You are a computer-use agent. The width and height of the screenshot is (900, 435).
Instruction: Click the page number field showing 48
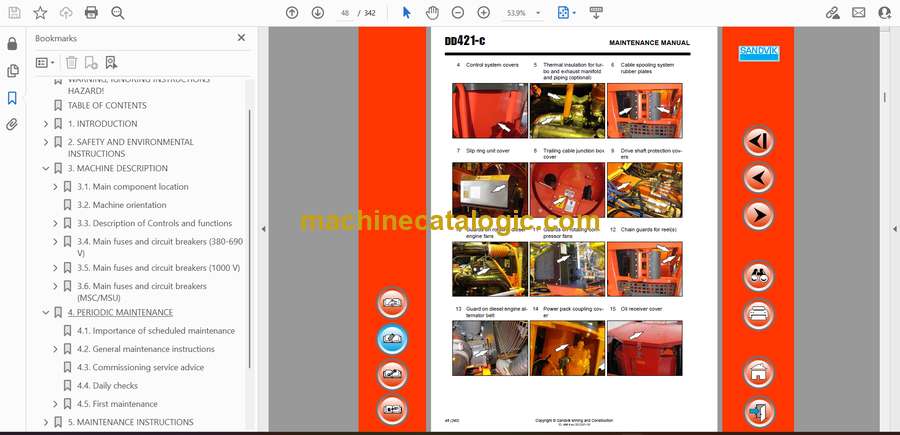click(344, 13)
